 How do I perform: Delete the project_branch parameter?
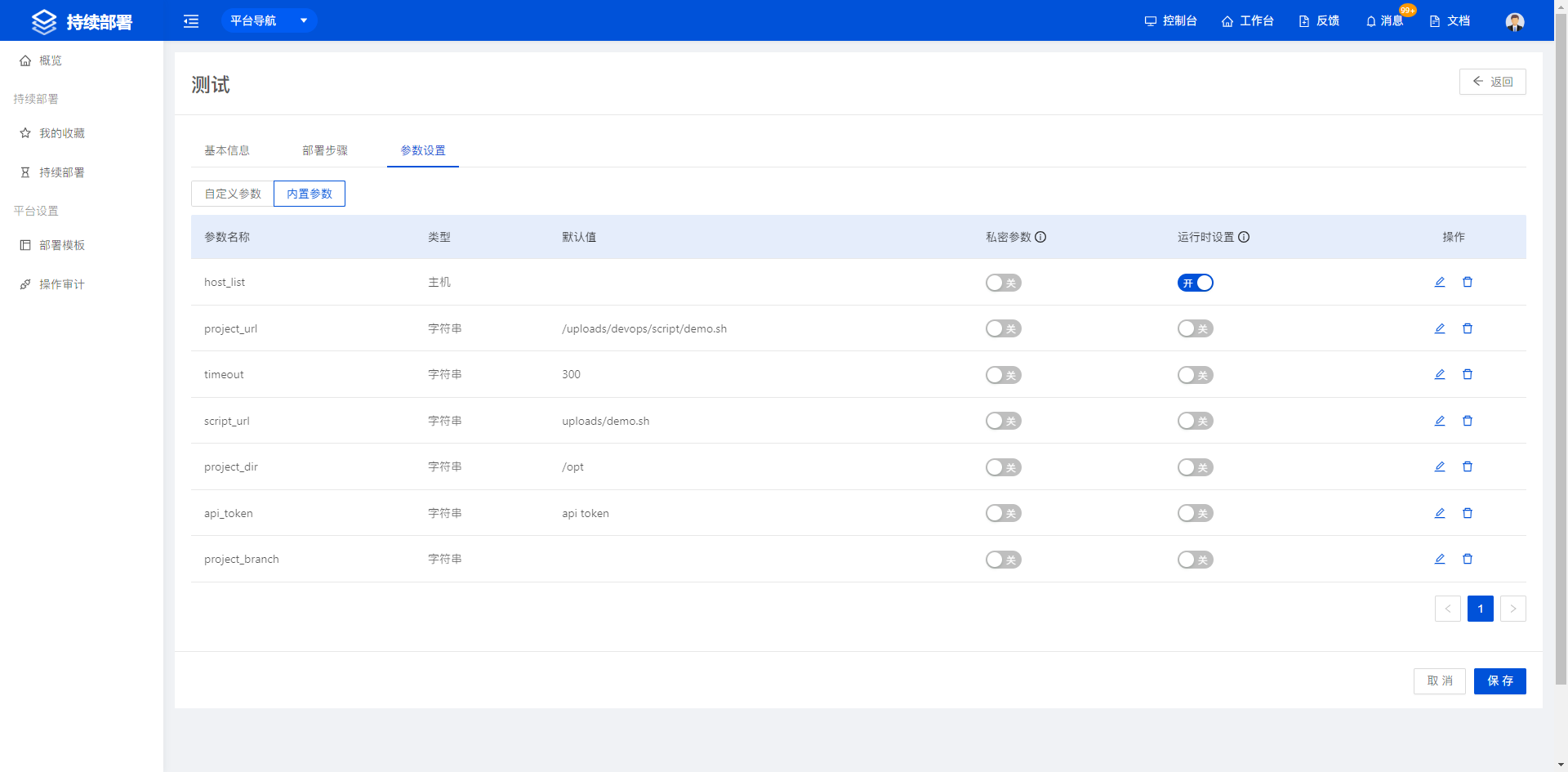pos(1468,559)
